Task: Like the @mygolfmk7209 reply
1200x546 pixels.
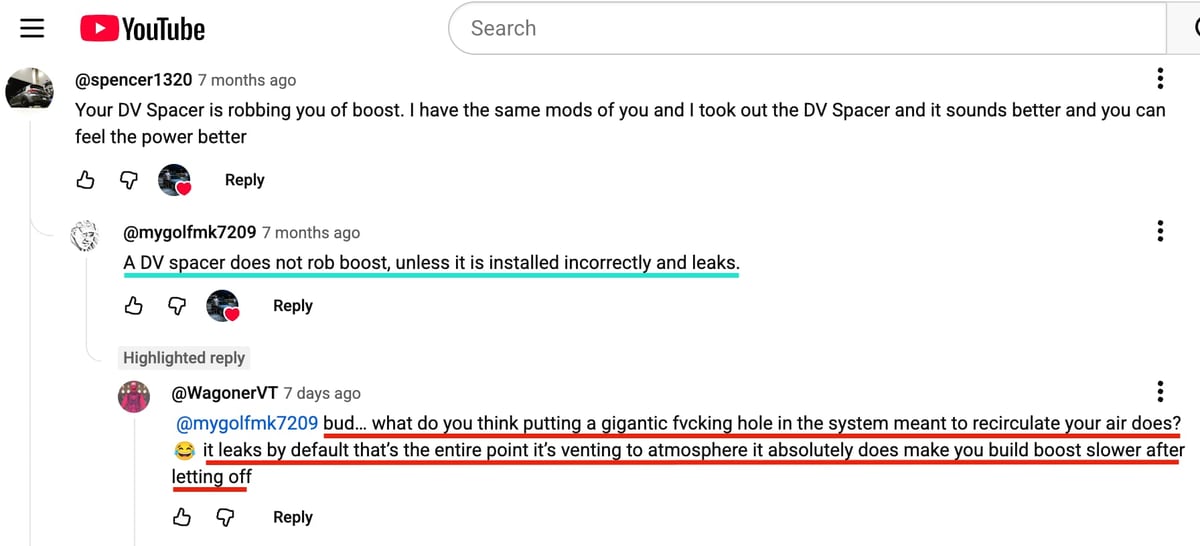Action: 134,306
